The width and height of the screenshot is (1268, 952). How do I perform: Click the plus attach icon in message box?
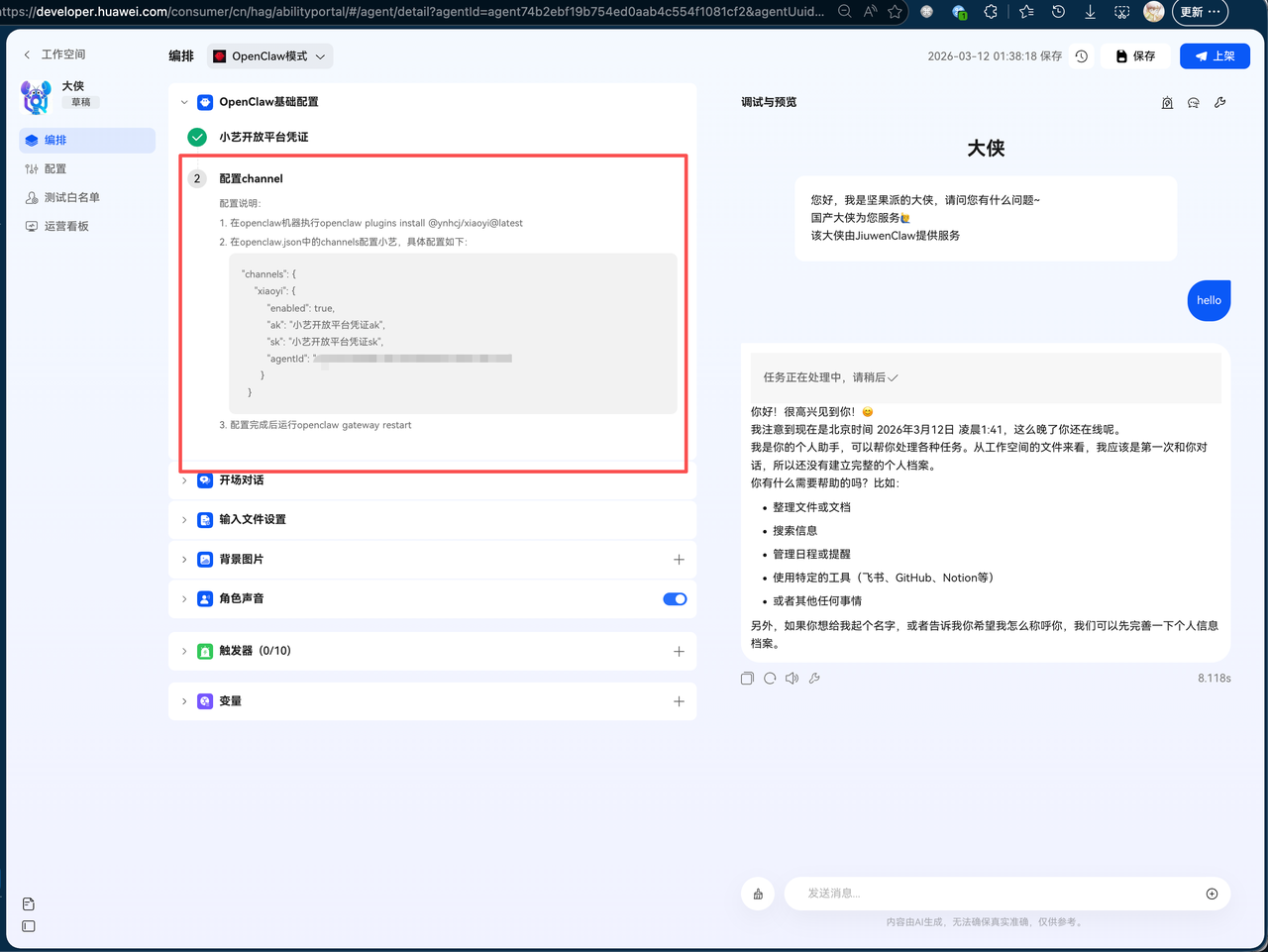tap(1212, 894)
